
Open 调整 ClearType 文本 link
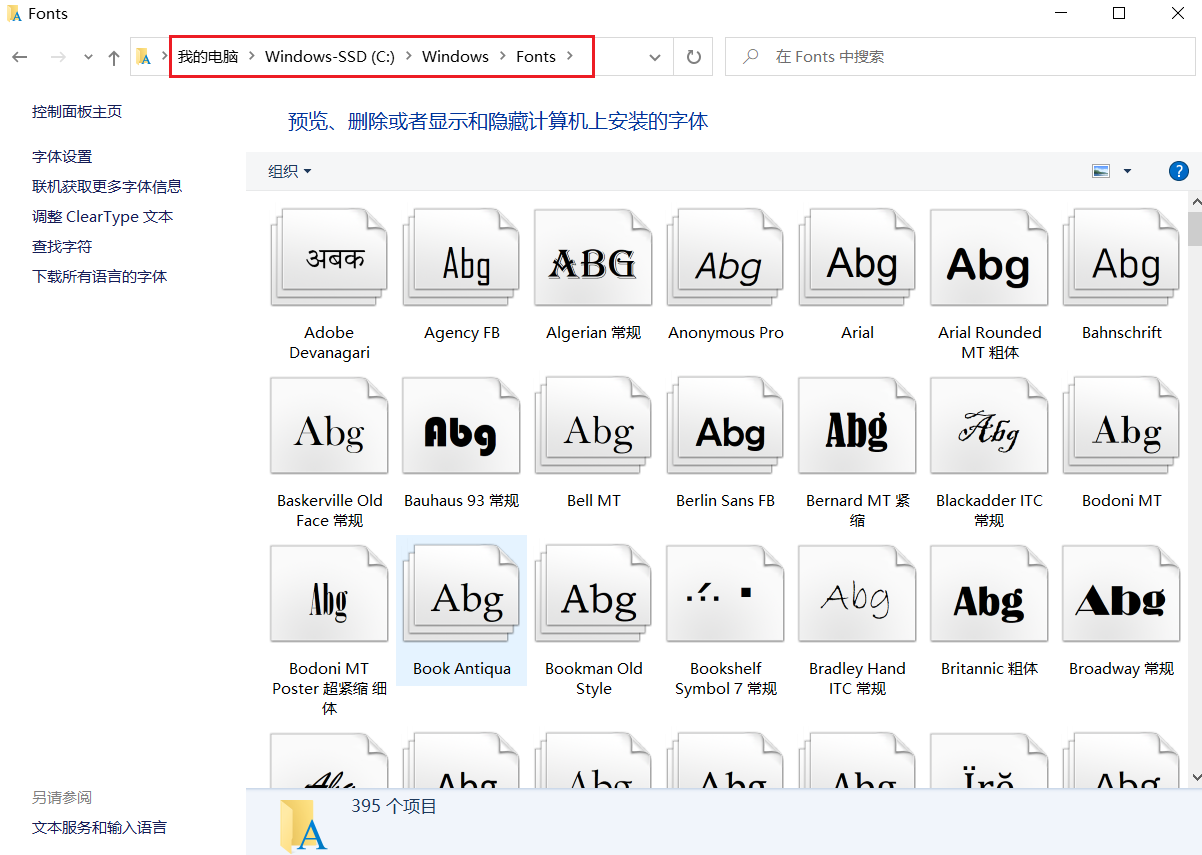103,217
